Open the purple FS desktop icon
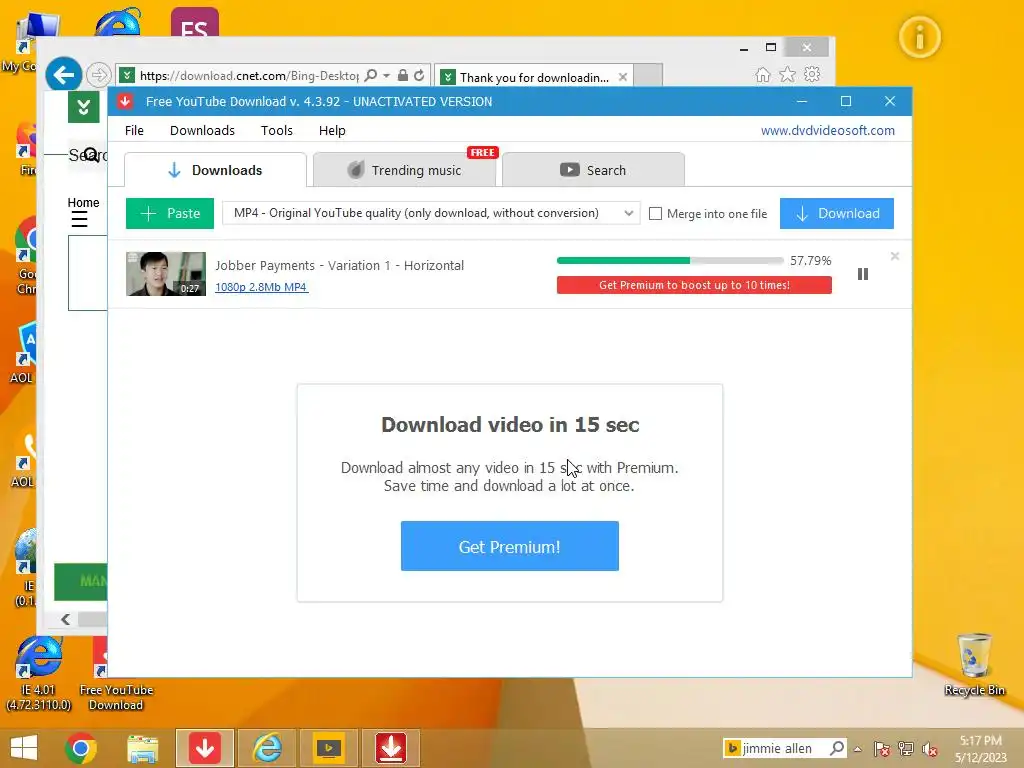This screenshot has width=1024, height=768. [x=195, y=22]
